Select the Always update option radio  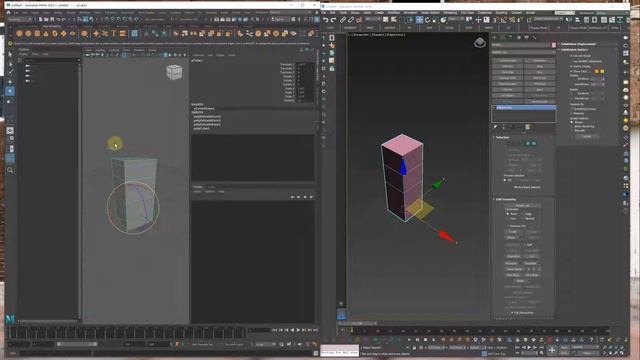pos(571,122)
